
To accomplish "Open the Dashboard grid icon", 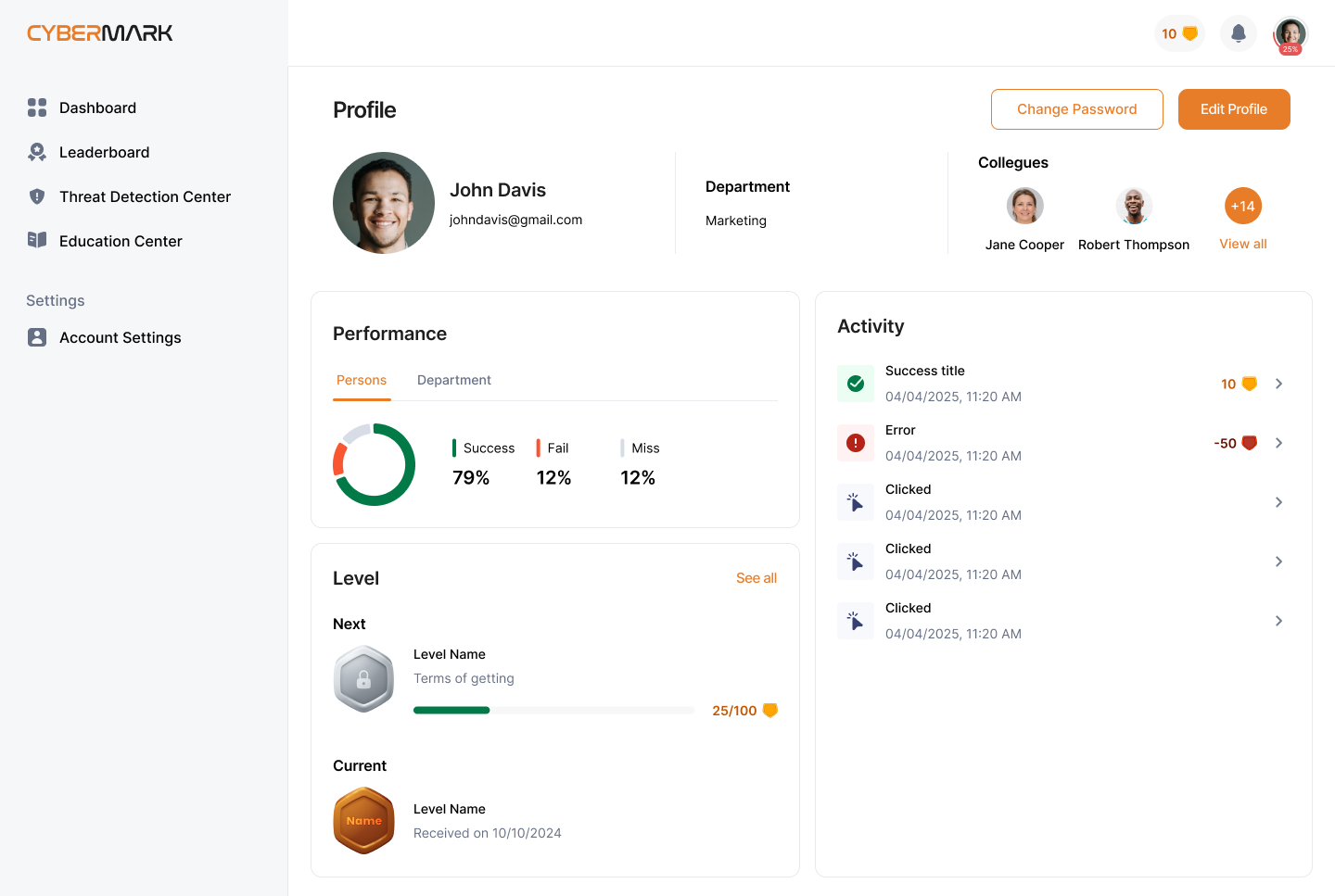I will [x=37, y=107].
